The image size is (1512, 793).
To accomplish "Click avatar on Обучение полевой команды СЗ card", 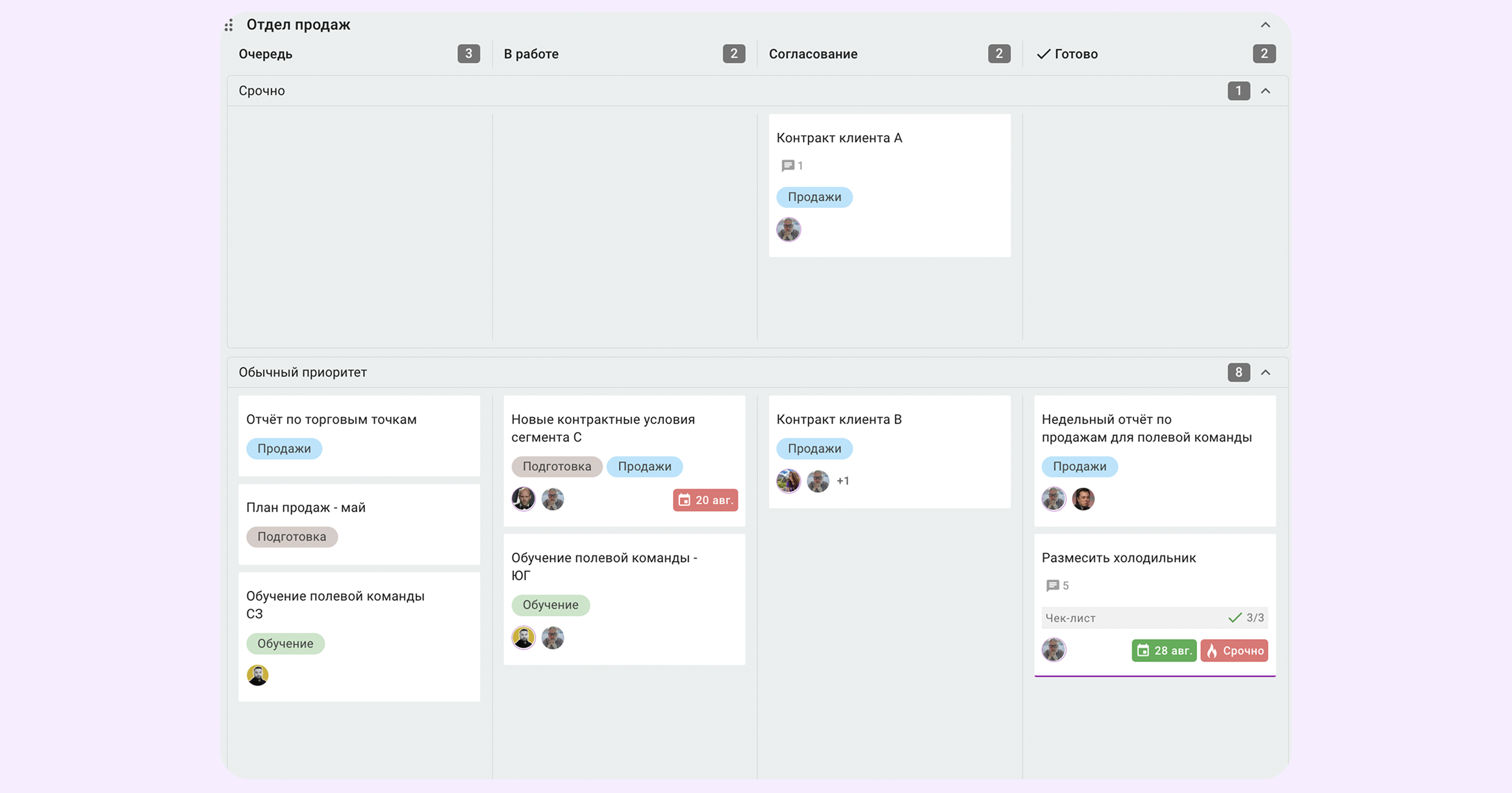I will tap(258, 675).
